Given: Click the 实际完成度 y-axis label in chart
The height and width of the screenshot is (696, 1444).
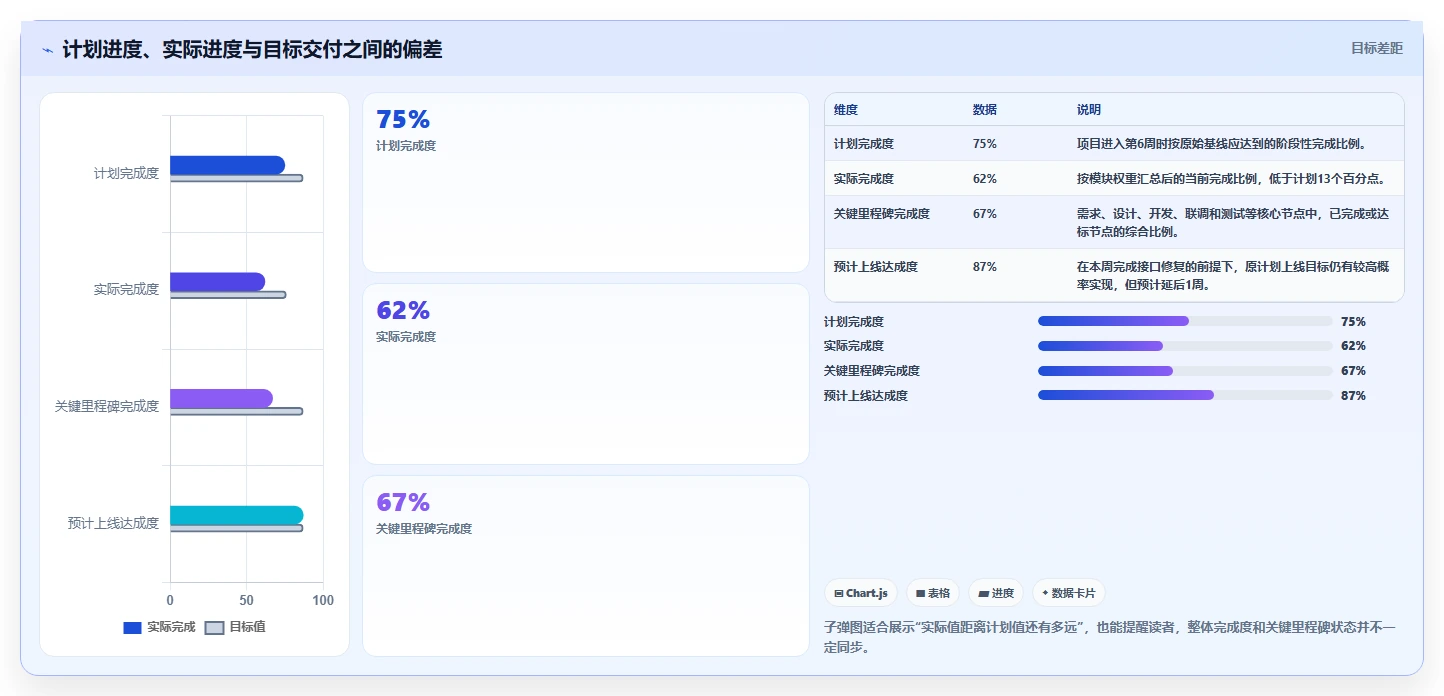Looking at the screenshot, I should (126, 290).
